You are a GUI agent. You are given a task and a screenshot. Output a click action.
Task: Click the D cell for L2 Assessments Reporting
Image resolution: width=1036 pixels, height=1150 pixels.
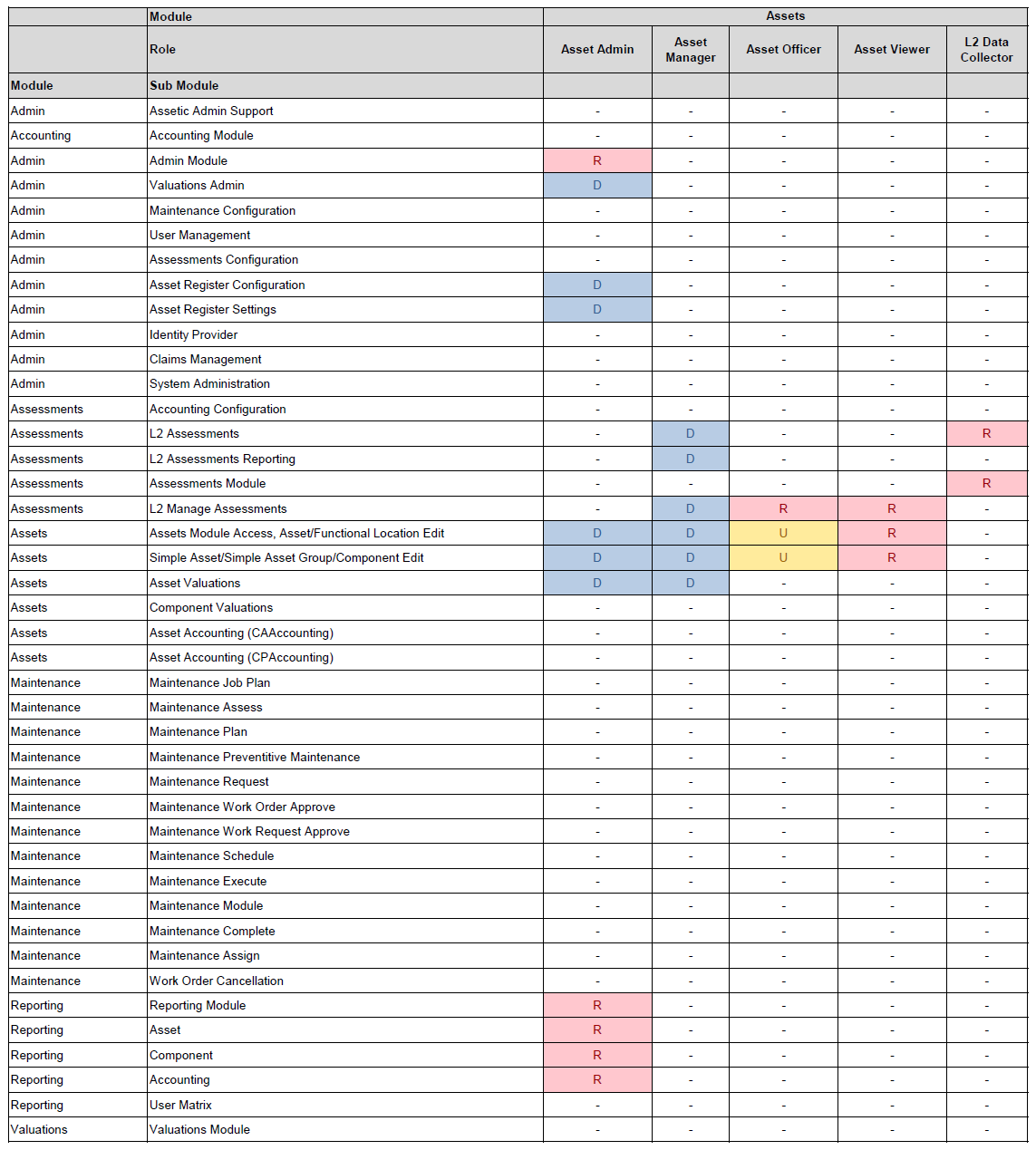[x=691, y=459]
